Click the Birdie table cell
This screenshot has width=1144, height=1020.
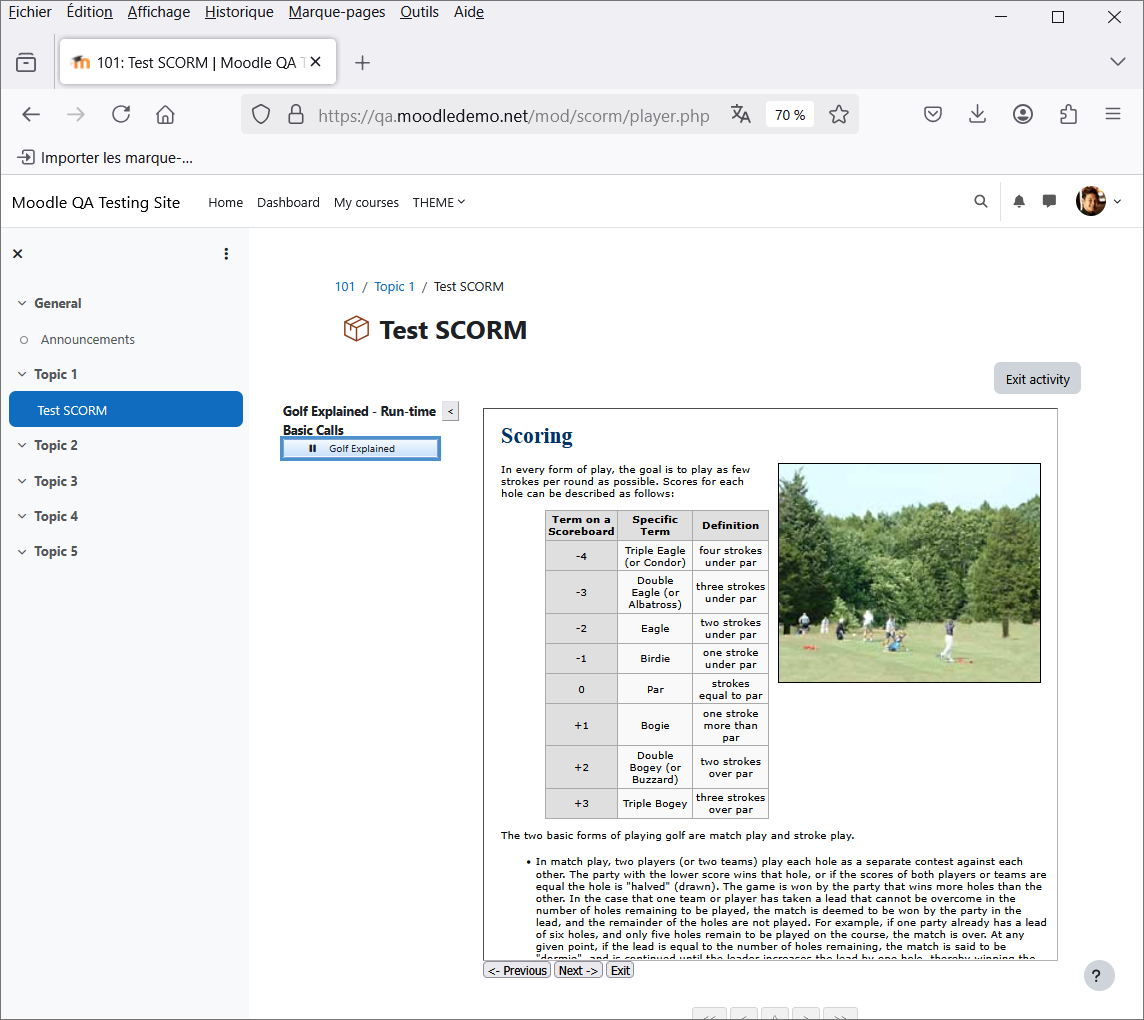tap(654, 658)
